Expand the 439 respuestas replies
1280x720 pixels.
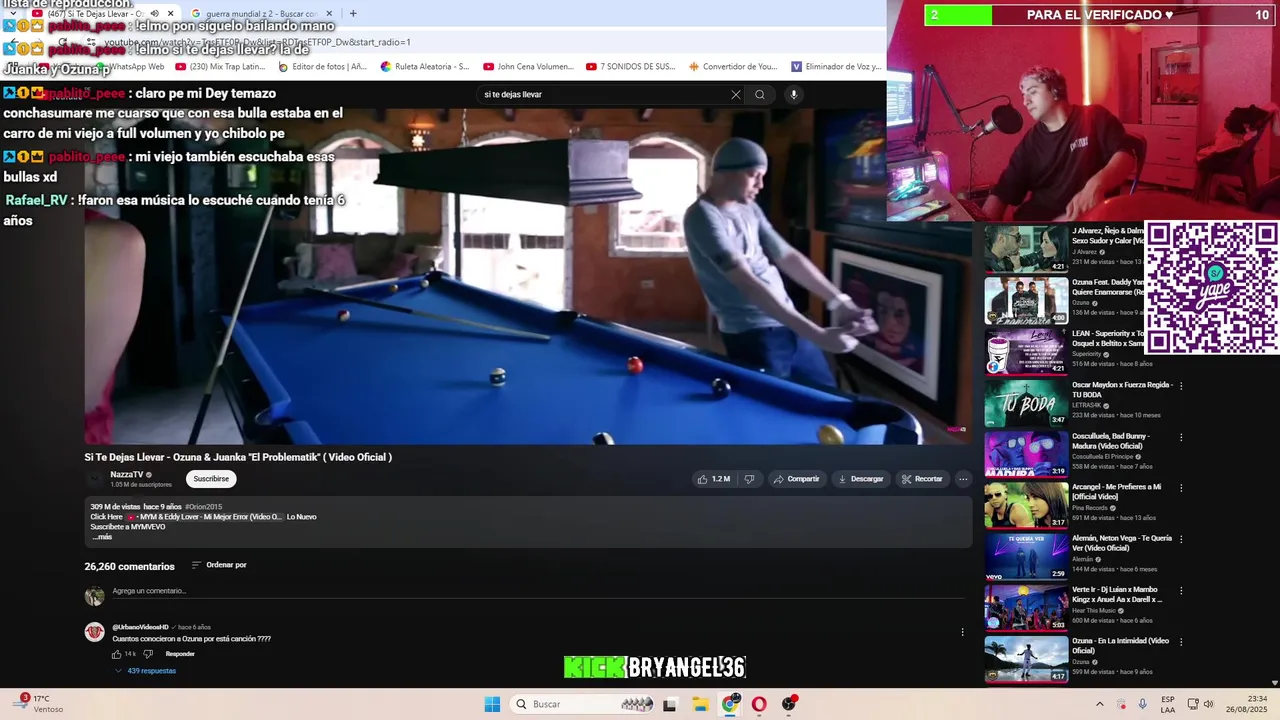click(x=146, y=671)
